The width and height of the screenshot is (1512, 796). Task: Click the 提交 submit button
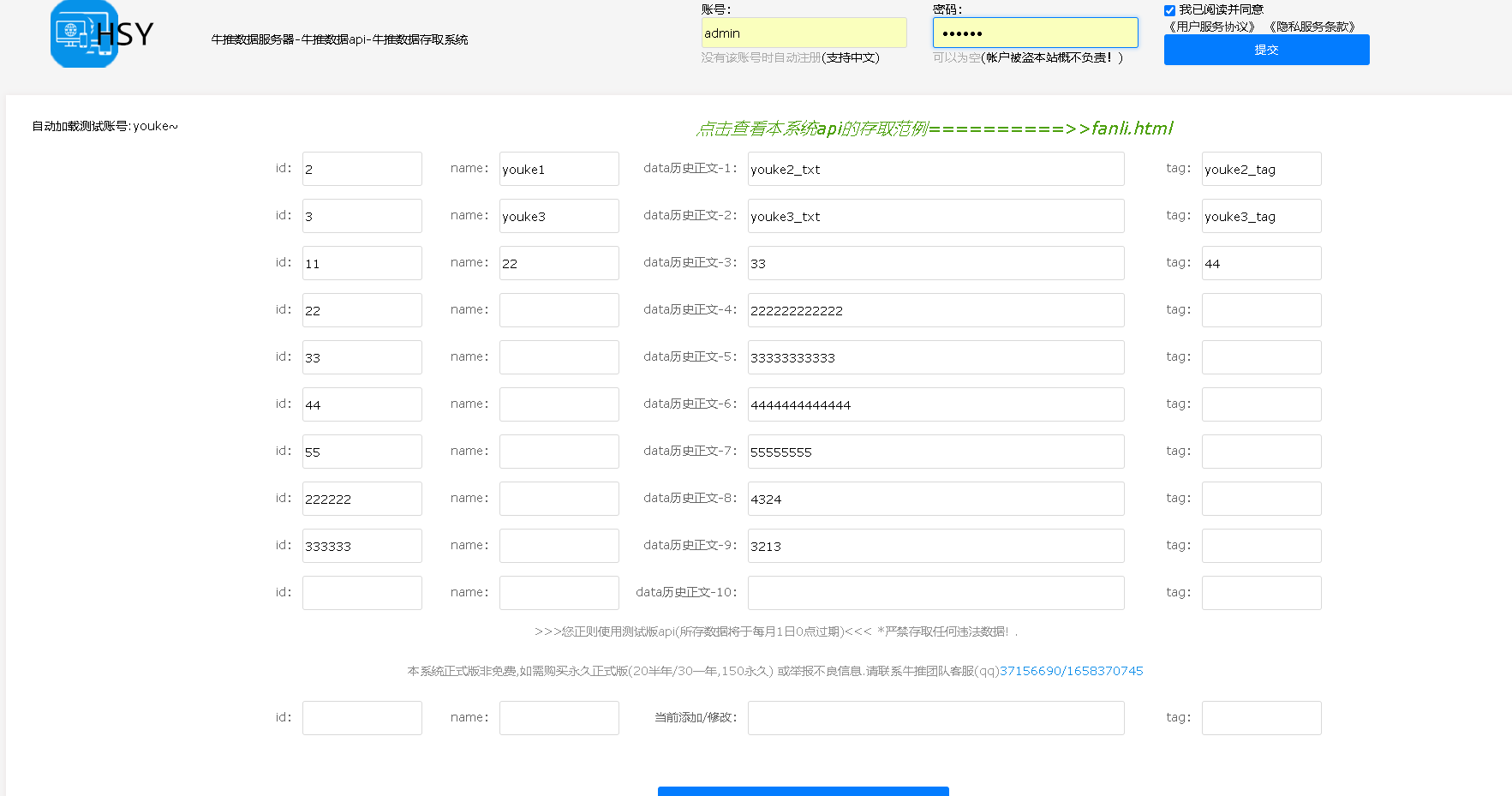(x=1266, y=50)
